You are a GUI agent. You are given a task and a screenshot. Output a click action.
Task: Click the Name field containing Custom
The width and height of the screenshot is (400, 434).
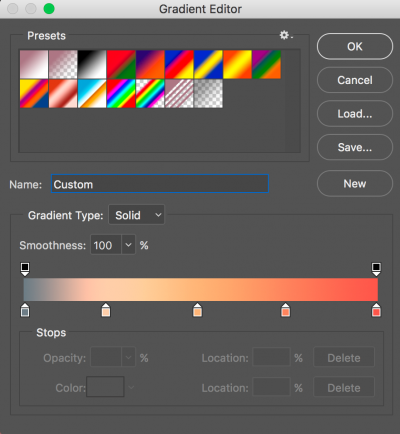click(160, 184)
